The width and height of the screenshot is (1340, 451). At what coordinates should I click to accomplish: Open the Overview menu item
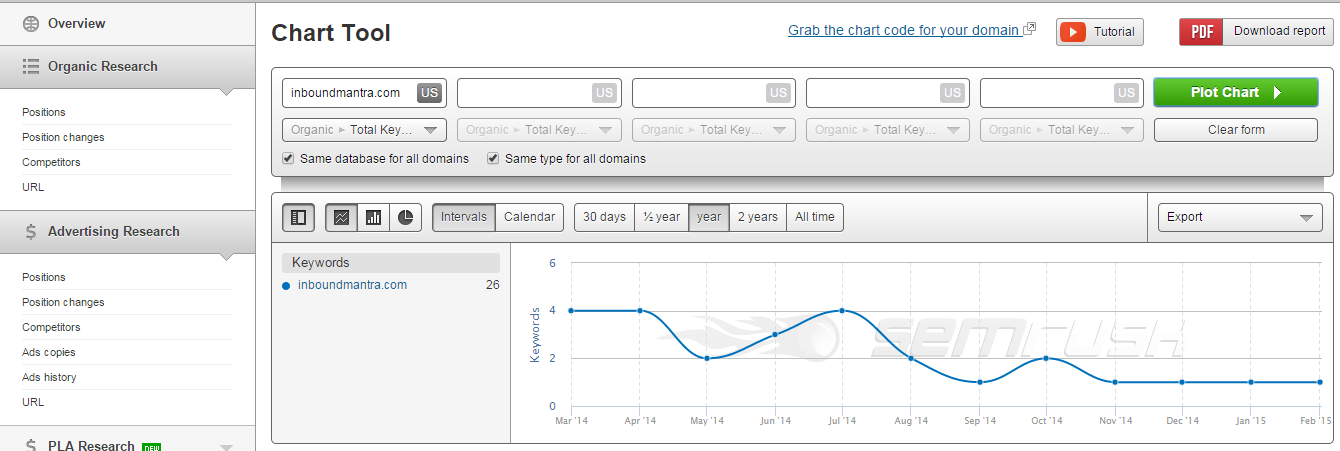(x=127, y=23)
